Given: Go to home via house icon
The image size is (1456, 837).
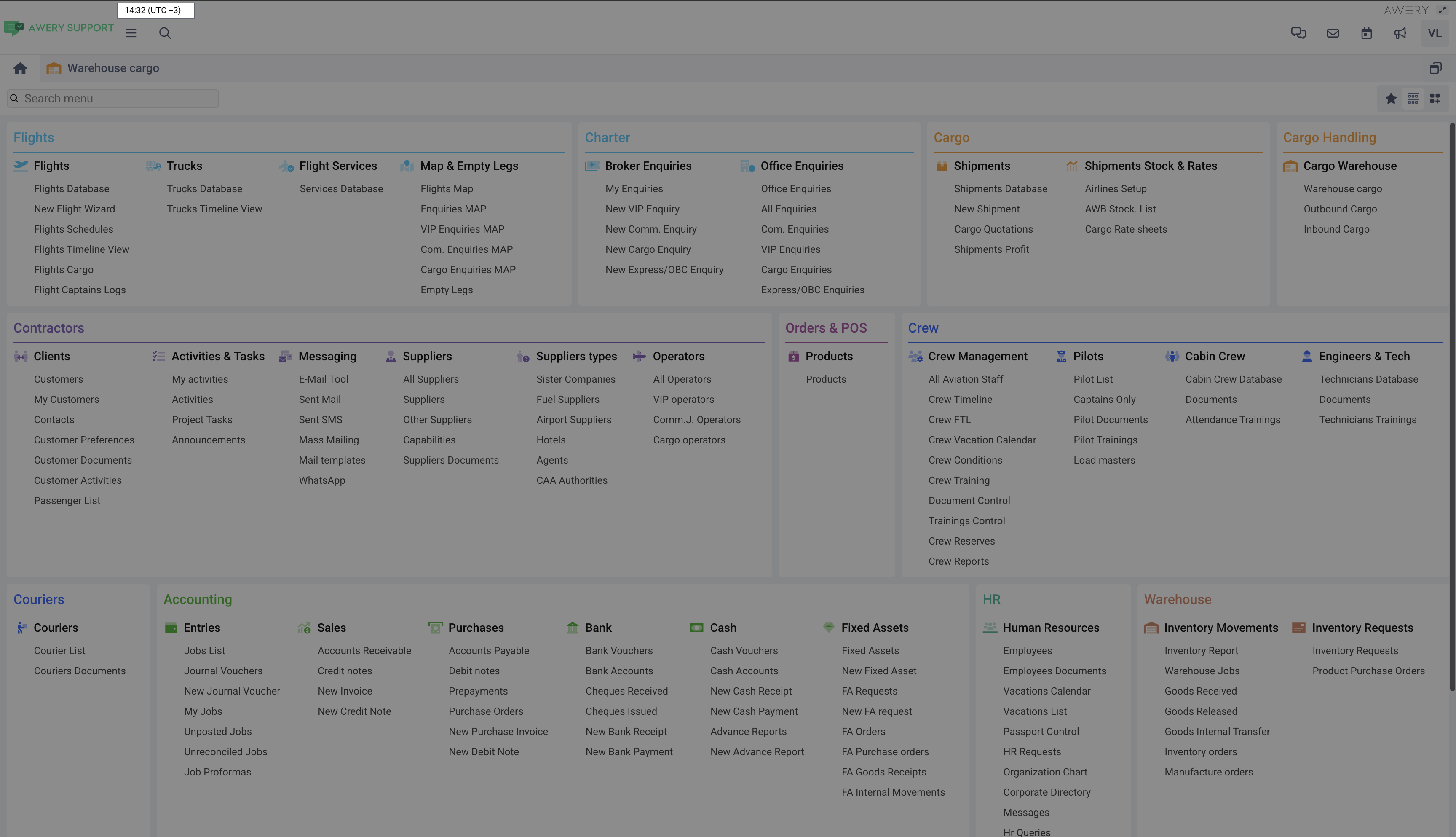Looking at the screenshot, I should [20, 68].
